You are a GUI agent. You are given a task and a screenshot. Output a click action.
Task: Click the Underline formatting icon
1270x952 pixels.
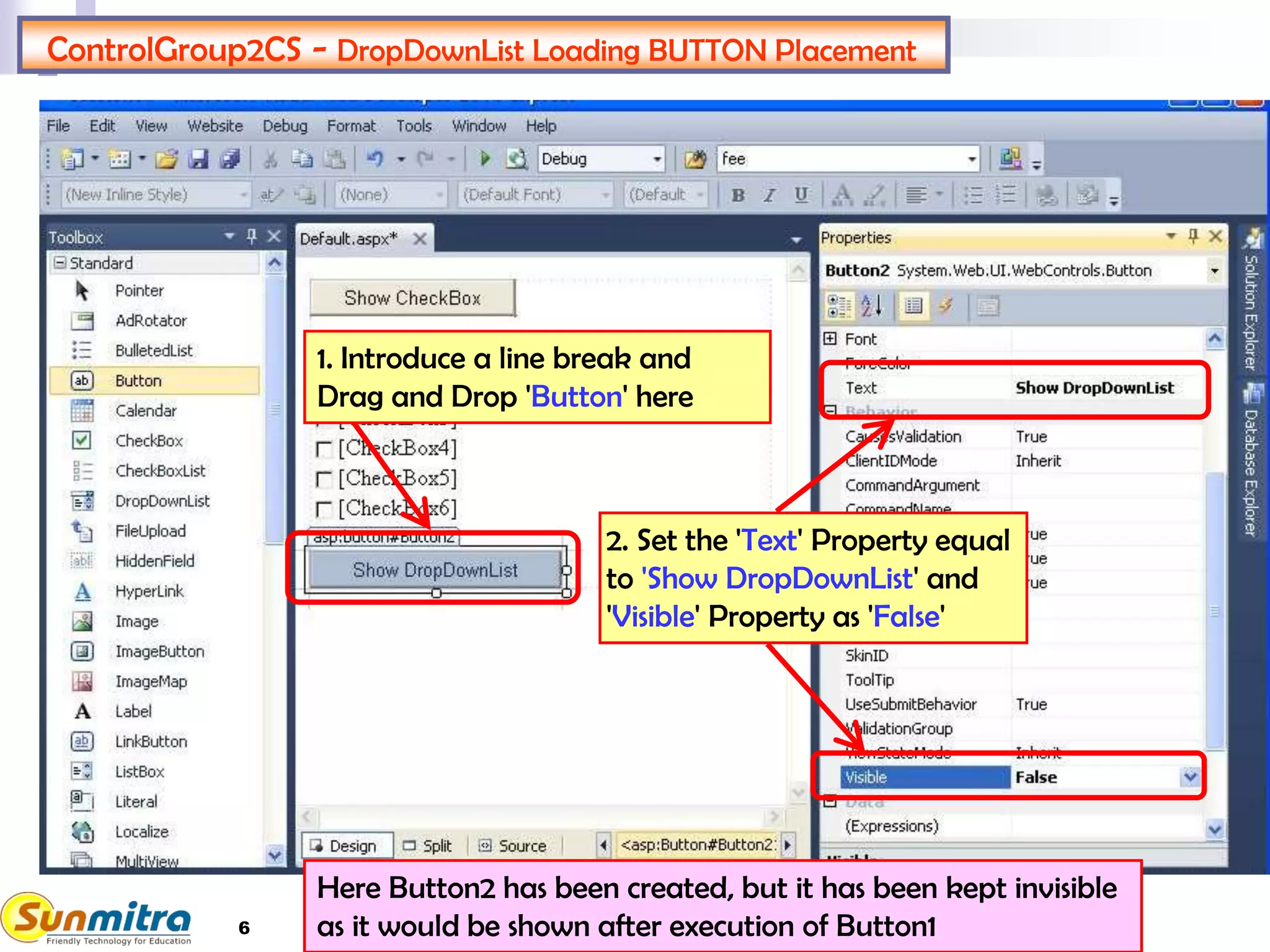(801, 195)
